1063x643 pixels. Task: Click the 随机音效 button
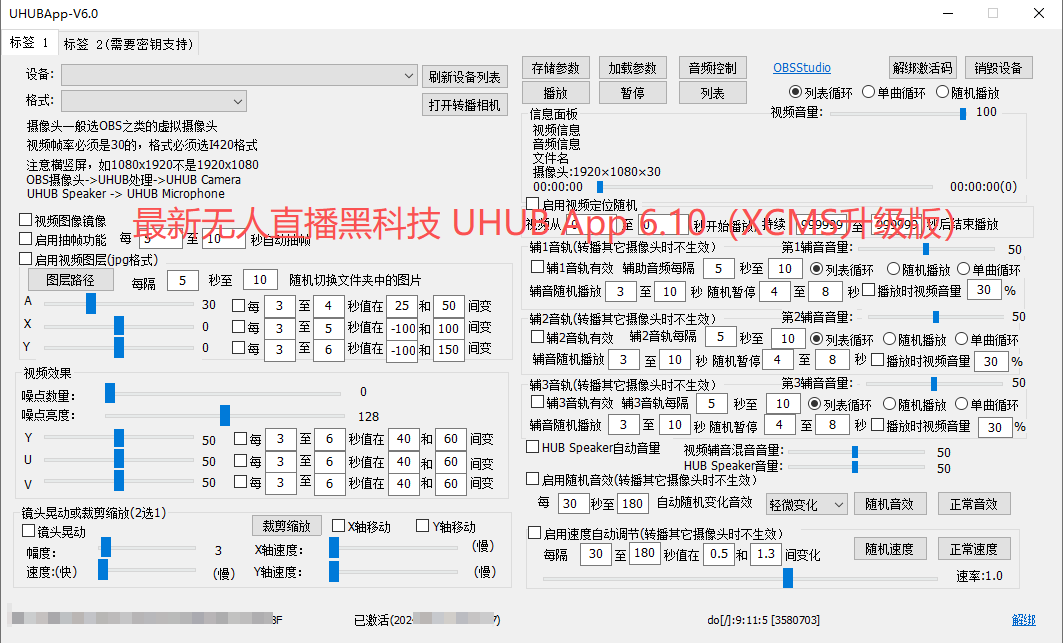pos(889,504)
